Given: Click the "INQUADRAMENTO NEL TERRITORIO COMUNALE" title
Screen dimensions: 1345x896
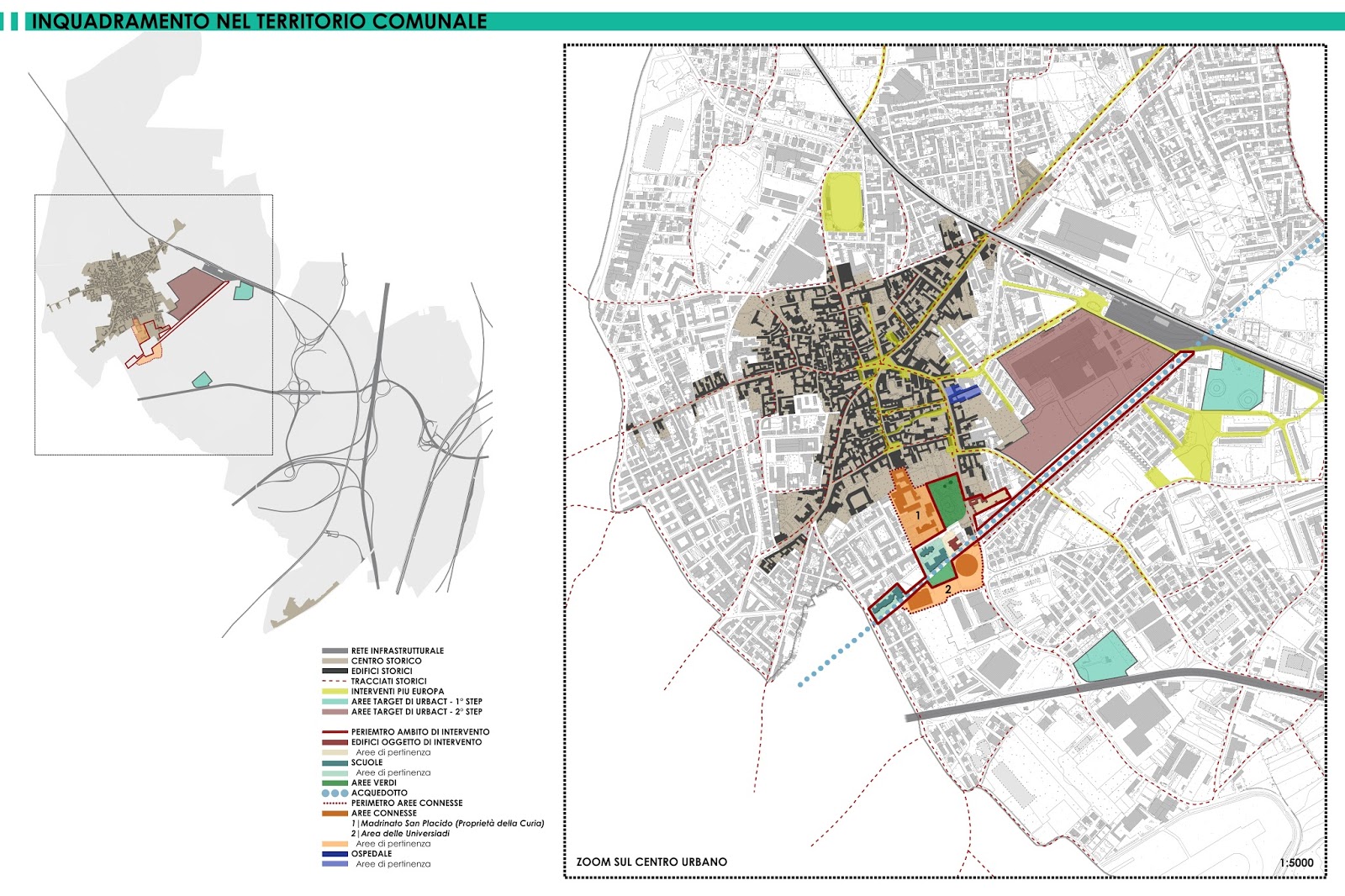Looking at the screenshot, I should click(259, 21).
